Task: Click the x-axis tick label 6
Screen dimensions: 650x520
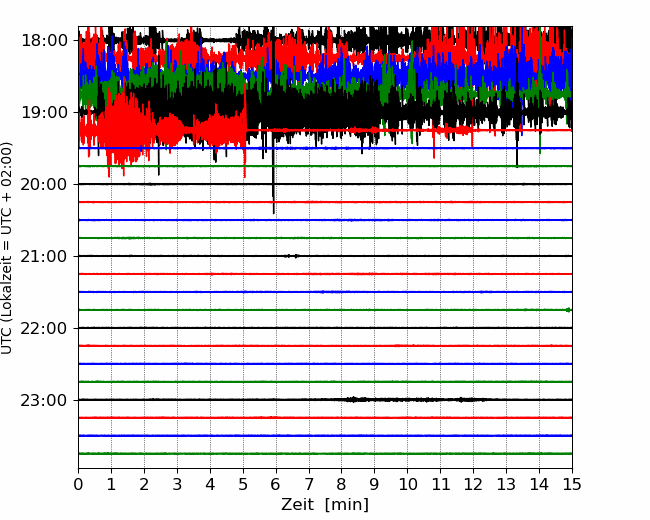Action: coord(276,484)
